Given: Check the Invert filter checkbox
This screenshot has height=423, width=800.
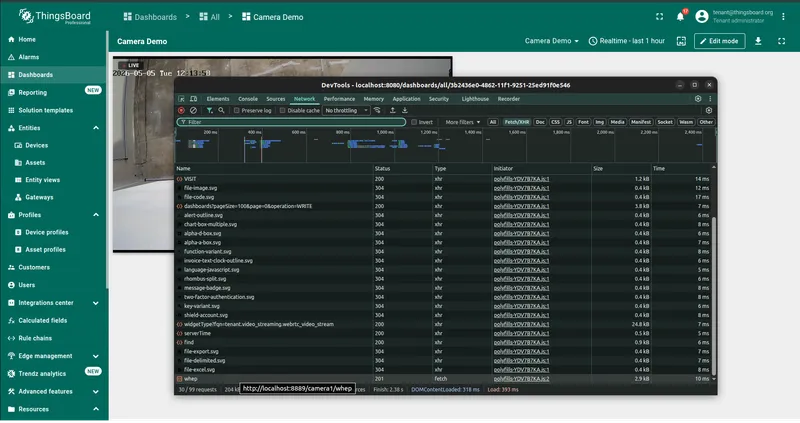Looking at the screenshot, I should [x=414, y=122].
